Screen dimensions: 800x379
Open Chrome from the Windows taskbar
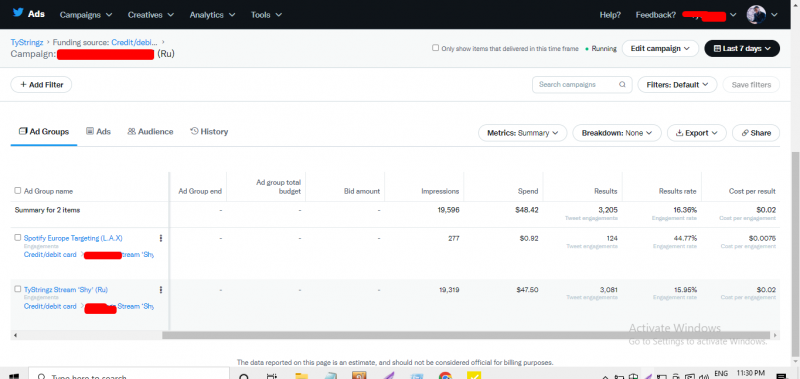tap(445, 376)
